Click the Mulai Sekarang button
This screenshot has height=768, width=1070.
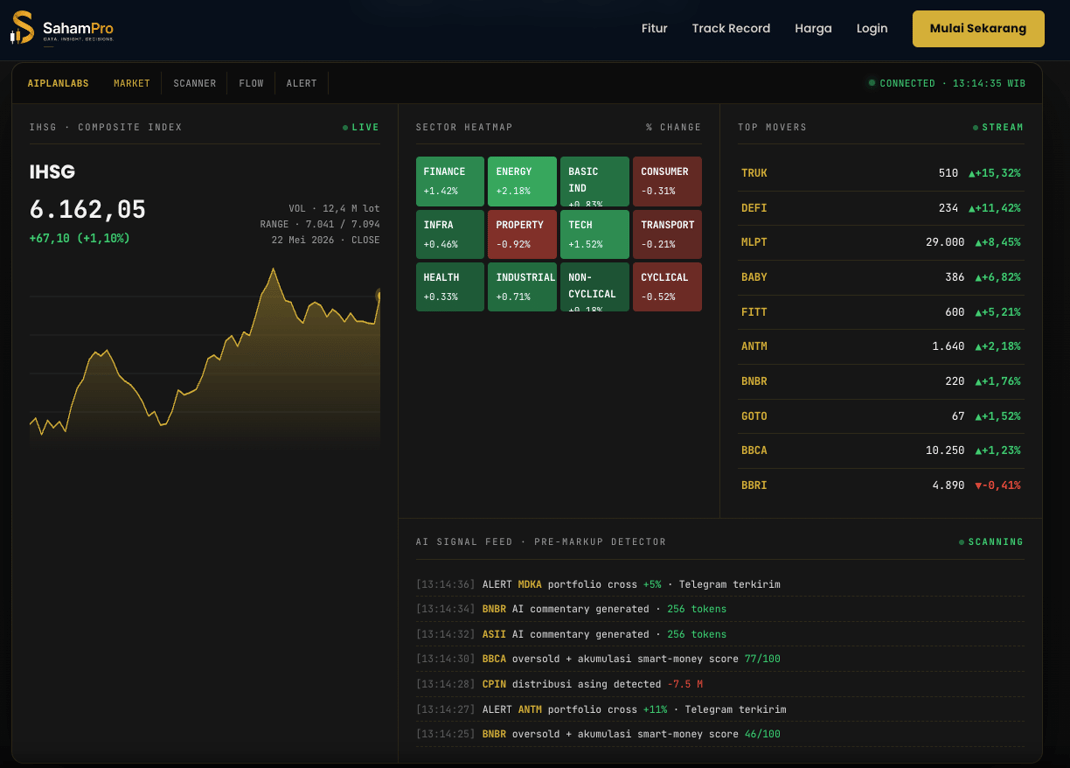tap(978, 29)
